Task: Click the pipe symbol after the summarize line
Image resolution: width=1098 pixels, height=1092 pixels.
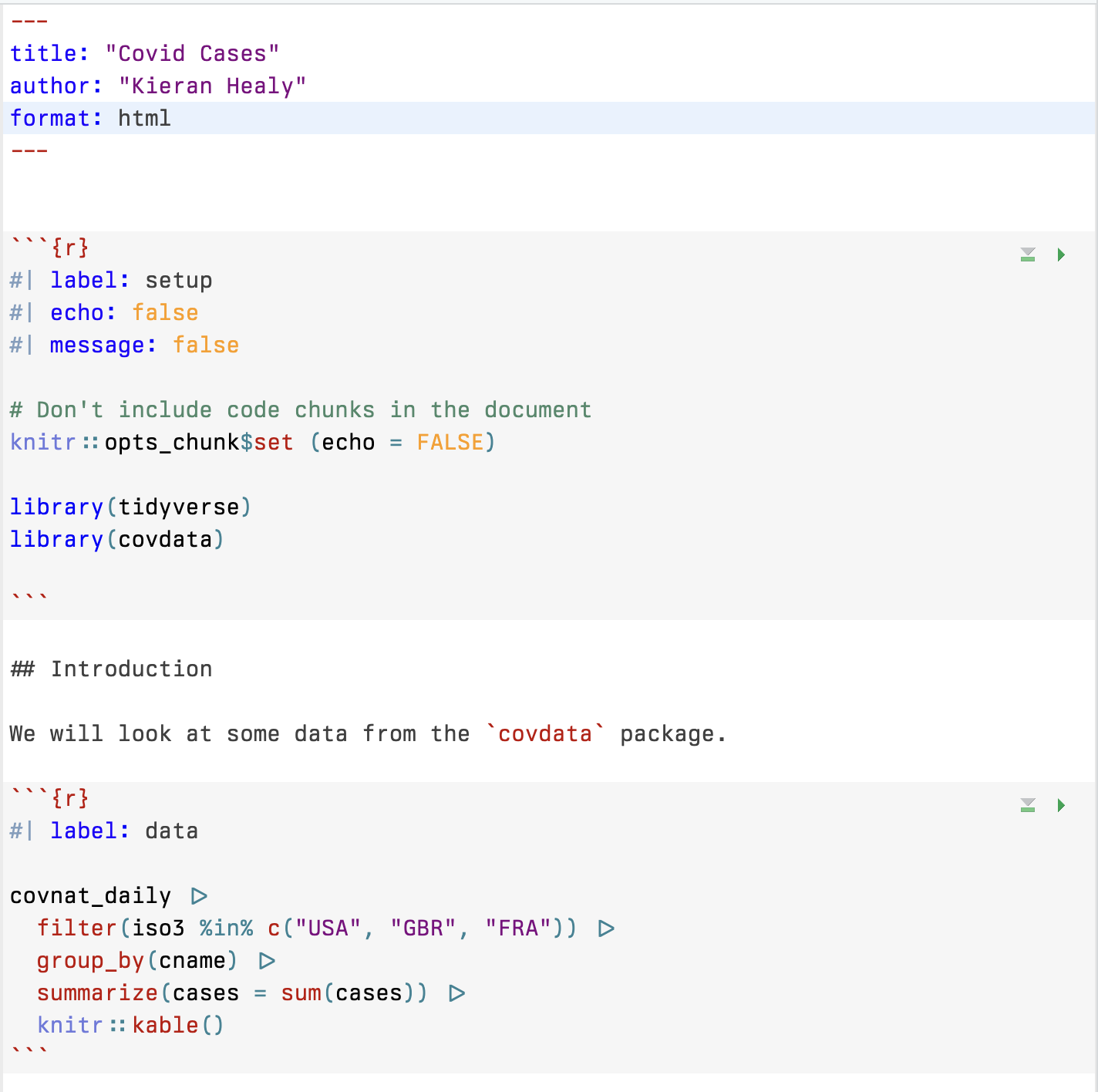Action: click(457, 993)
